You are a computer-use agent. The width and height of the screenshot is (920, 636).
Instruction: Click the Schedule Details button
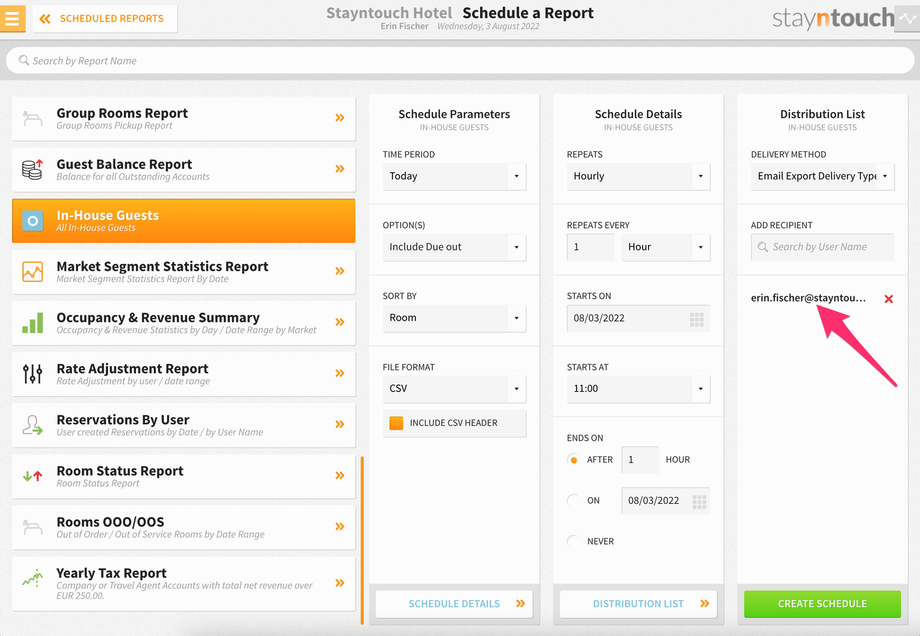coord(454,604)
